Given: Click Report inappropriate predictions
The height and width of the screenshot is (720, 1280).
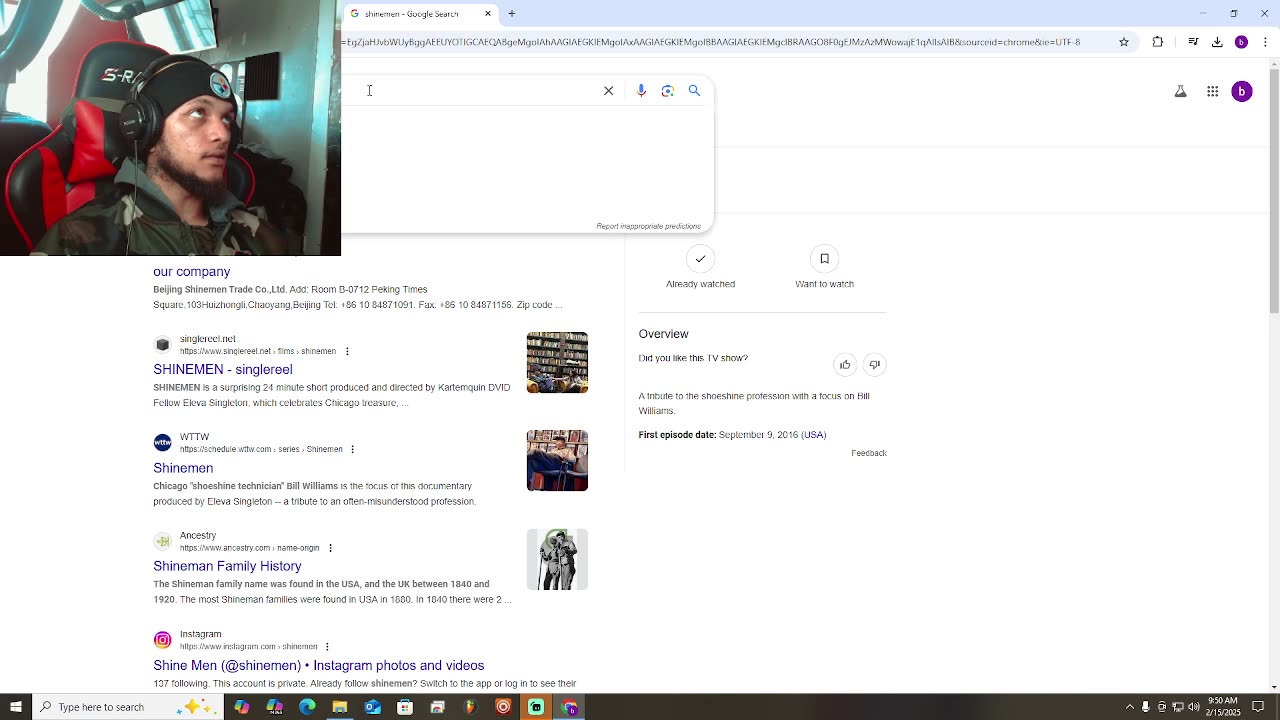Looking at the screenshot, I should 648,226.
